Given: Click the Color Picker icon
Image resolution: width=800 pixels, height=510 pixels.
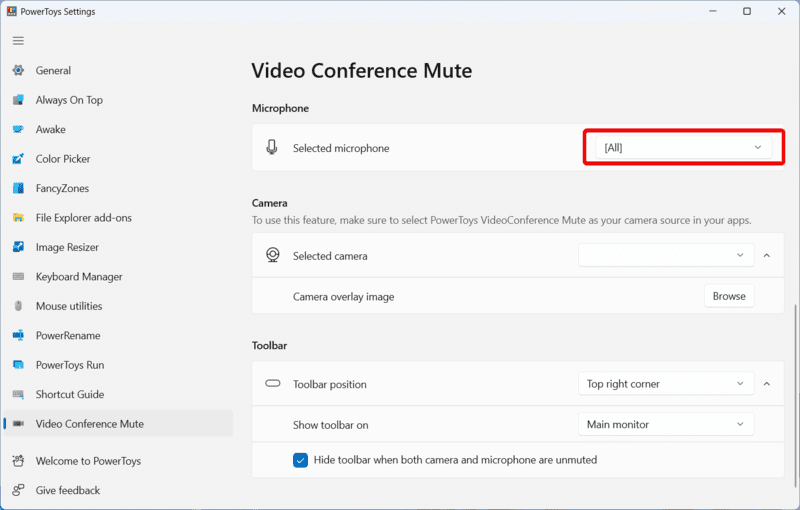Looking at the screenshot, I should pos(18,159).
